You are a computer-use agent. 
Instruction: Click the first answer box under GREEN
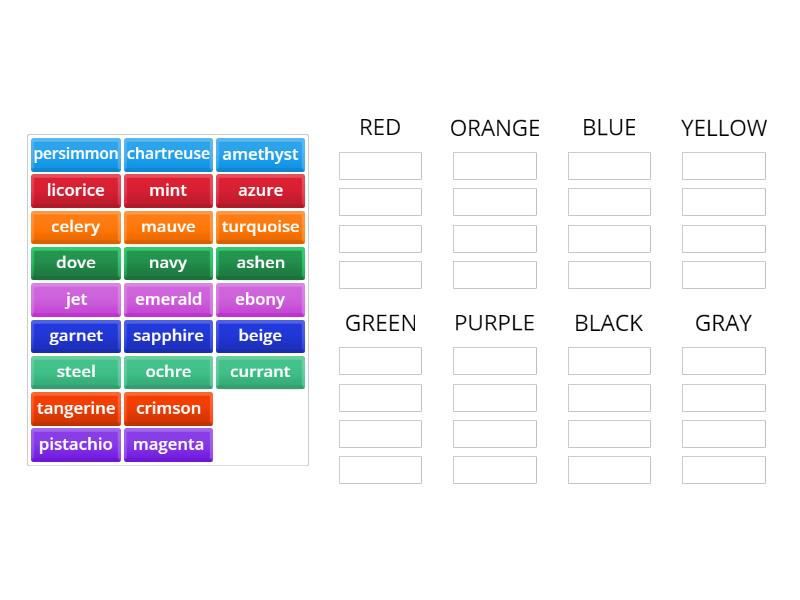380,361
